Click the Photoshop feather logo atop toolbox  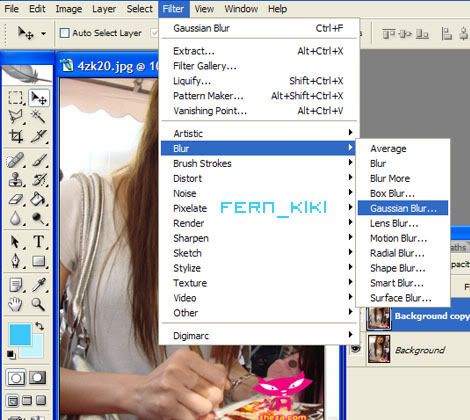(27, 74)
